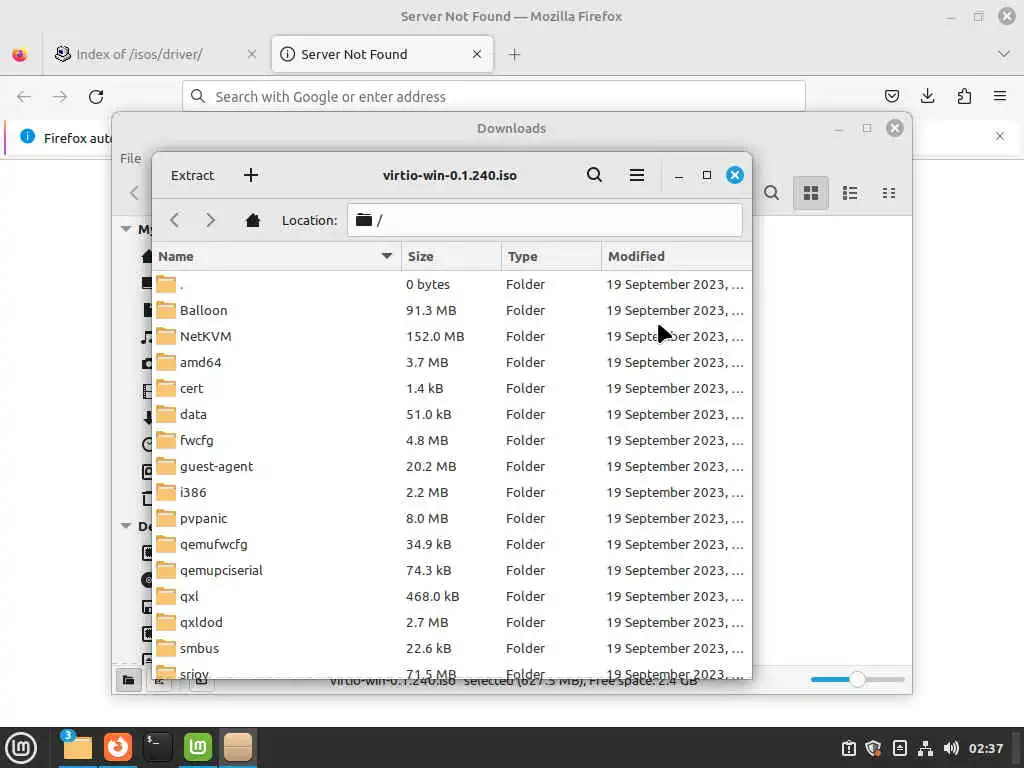Screen dimensions: 1024x768
Task: Click the 02:37 panel clock
Action: click(x=985, y=748)
